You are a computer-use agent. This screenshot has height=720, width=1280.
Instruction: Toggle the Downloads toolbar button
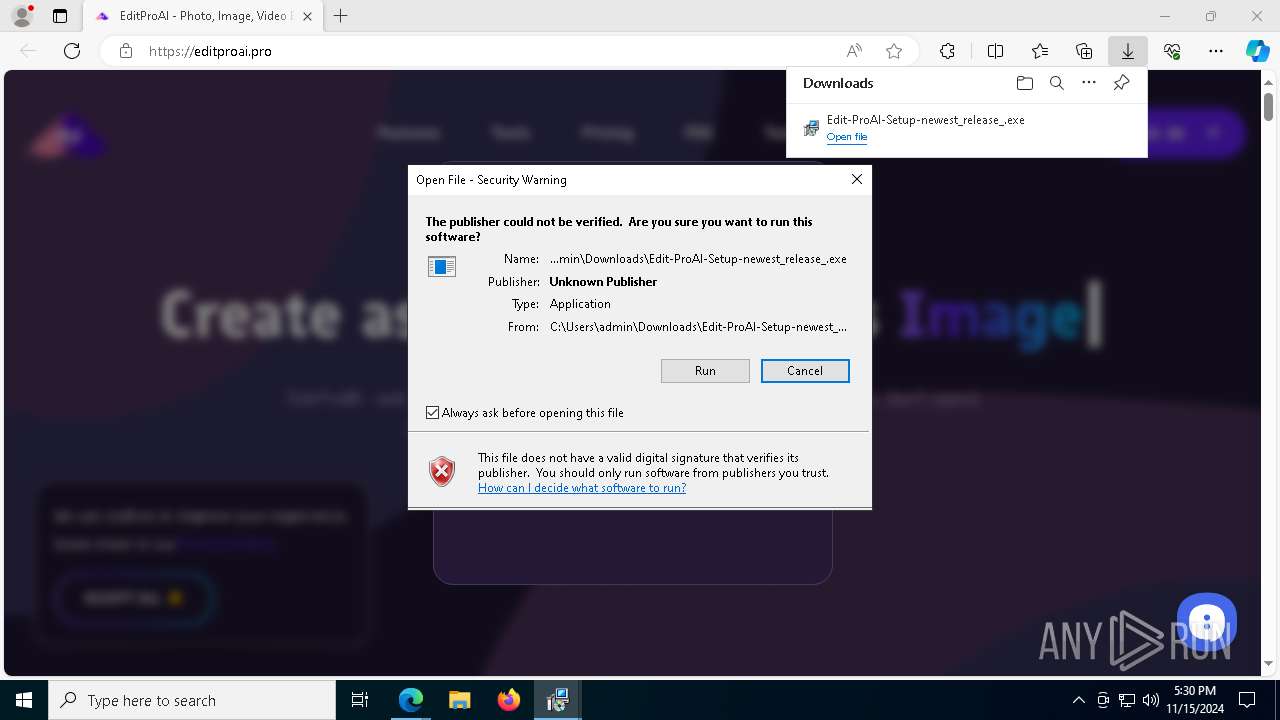tap(1127, 51)
